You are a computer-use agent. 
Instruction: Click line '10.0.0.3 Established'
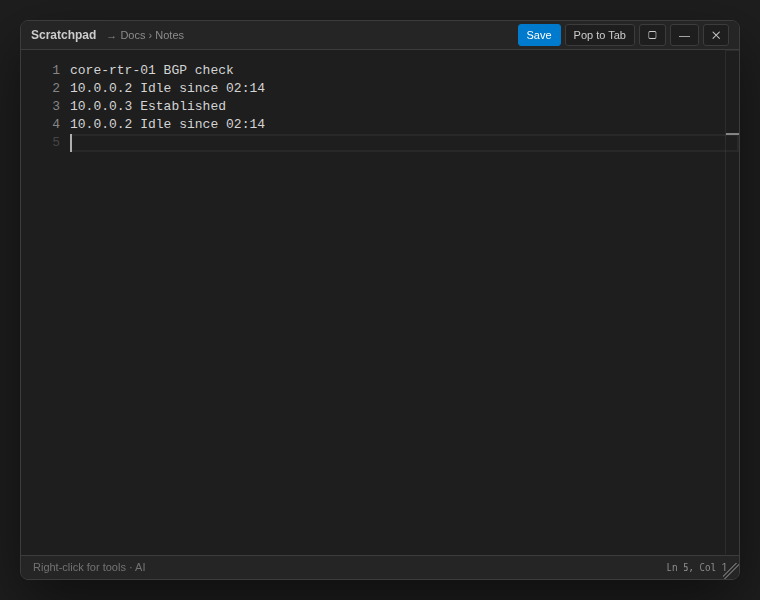tap(148, 106)
